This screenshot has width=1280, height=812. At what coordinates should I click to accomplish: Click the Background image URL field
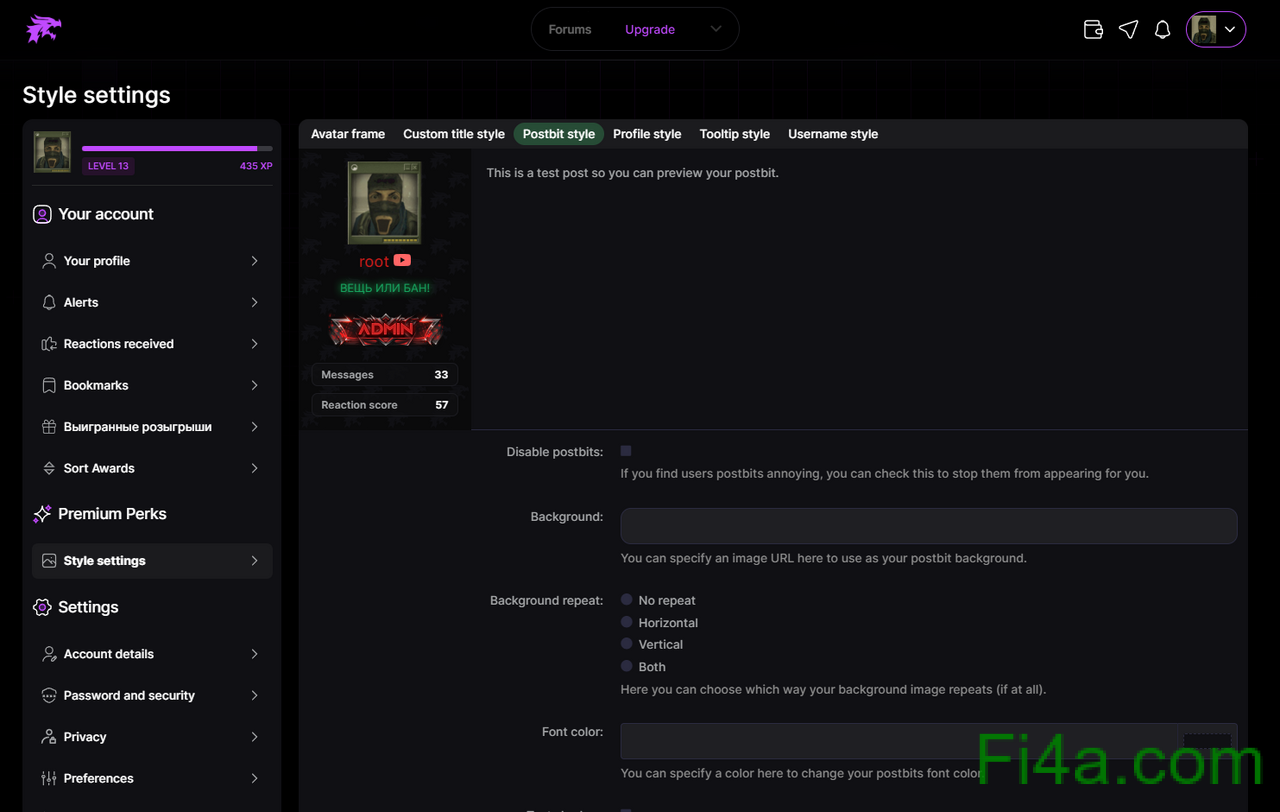928,526
